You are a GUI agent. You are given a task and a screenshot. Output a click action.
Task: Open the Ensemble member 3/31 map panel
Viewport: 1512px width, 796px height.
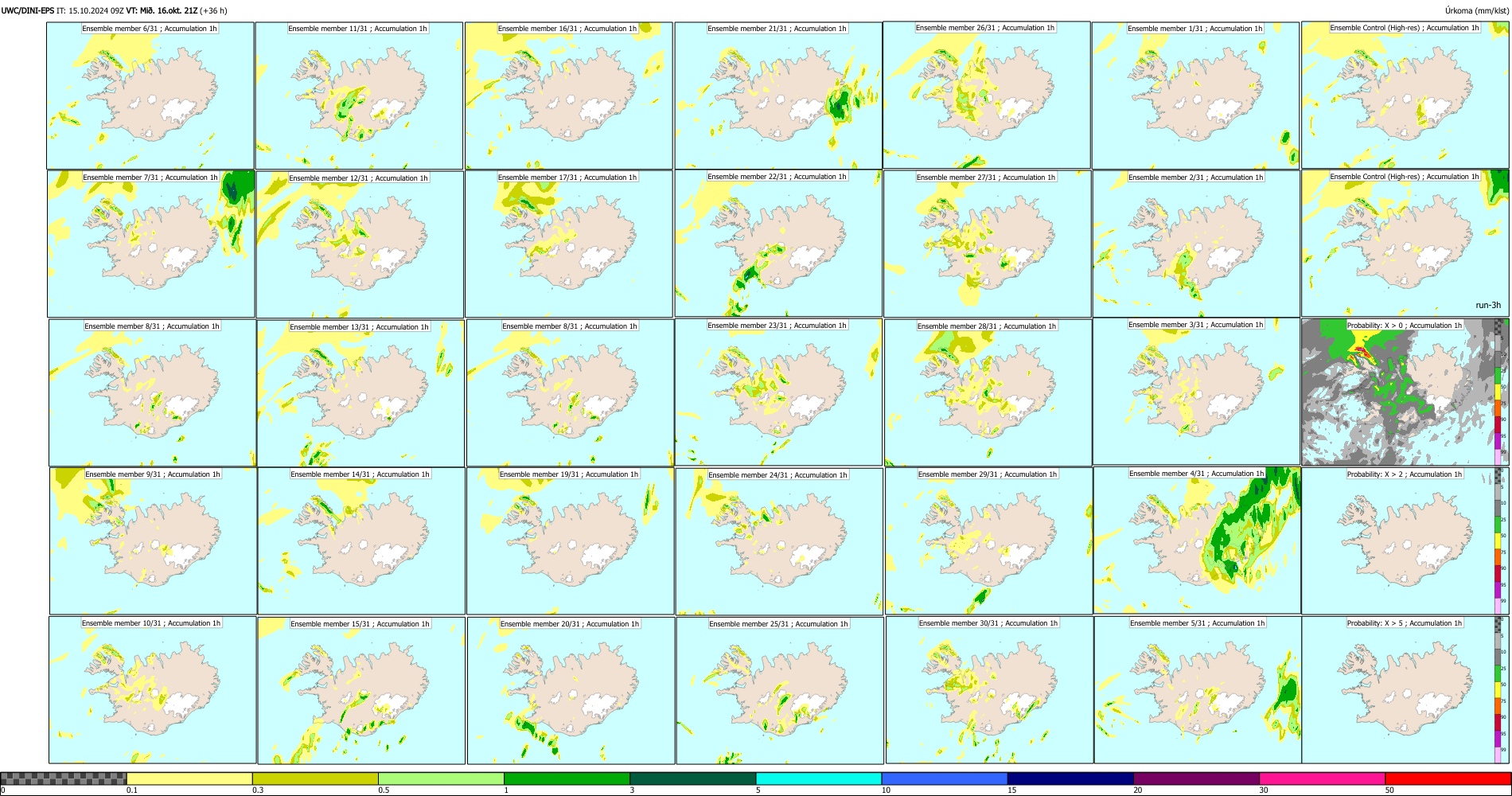click(x=1196, y=391)
